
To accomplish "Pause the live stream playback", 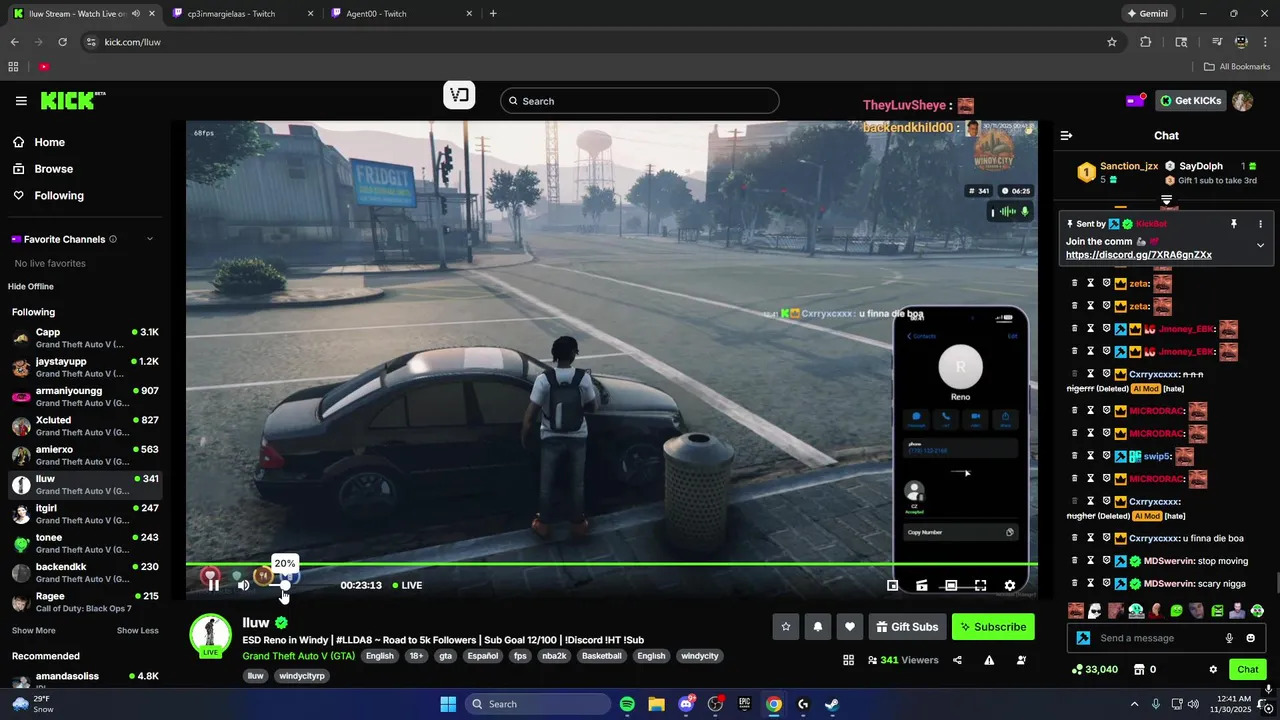I will click(213, 585).
